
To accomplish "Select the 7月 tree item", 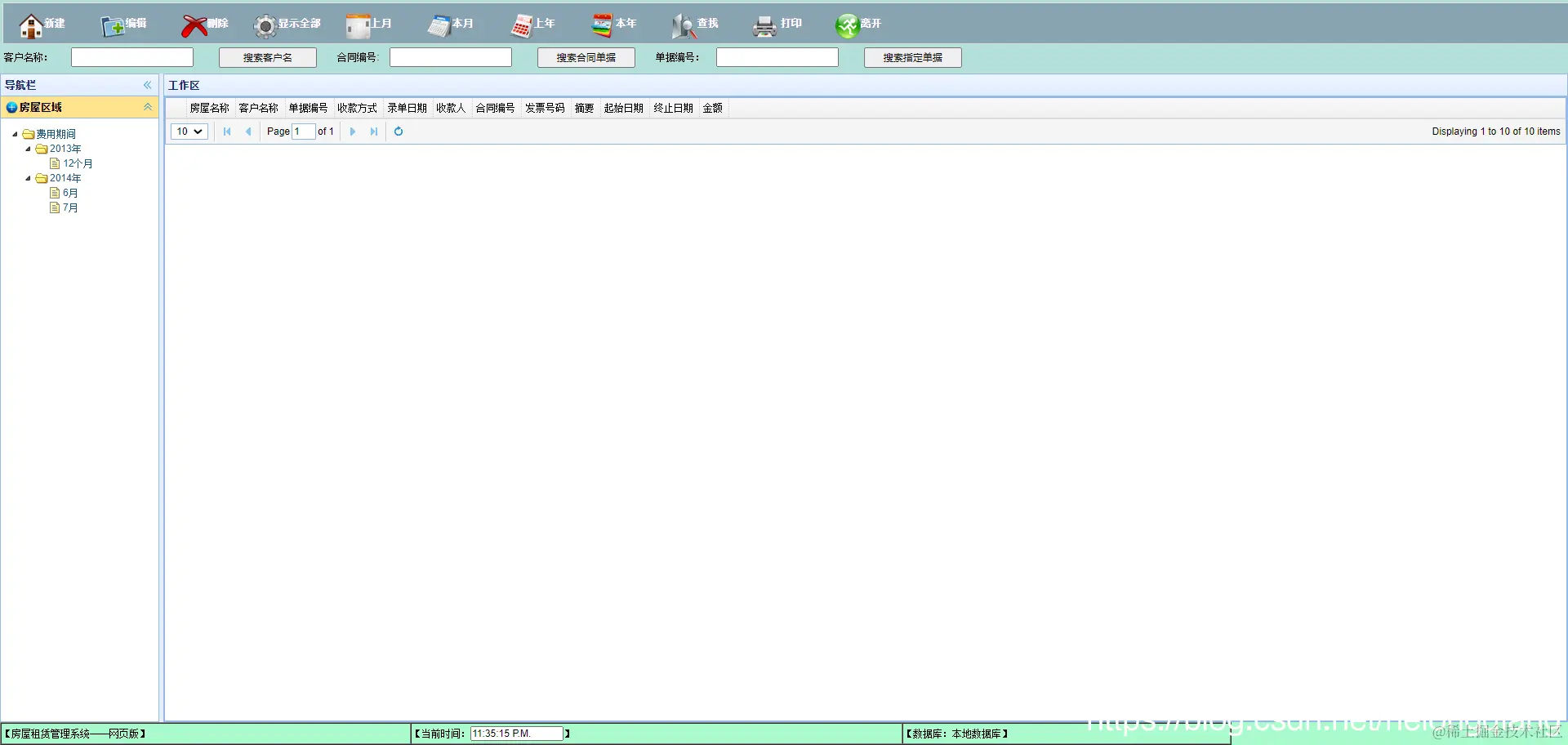I will point(70,207).
